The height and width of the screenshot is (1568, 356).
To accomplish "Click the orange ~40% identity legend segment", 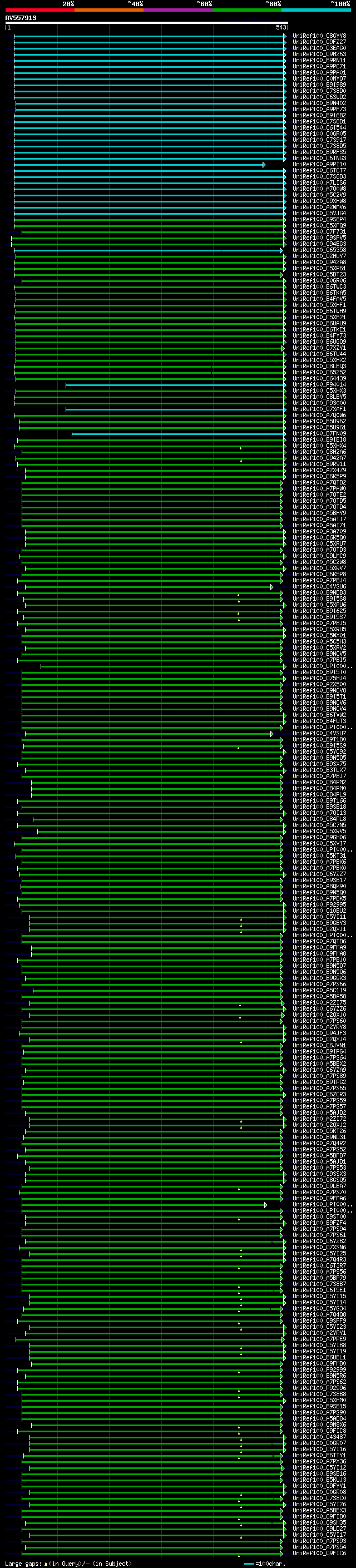I will coord(109,10).
